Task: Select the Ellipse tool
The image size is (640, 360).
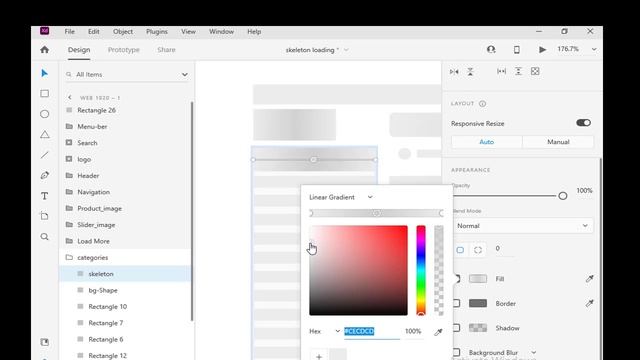Action: [x=44, y=114]
